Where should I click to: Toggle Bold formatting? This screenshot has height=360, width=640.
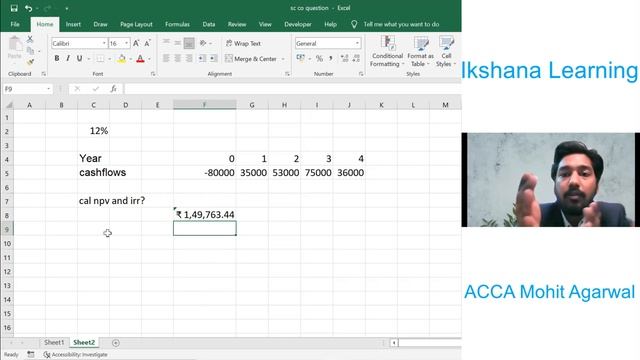(57, 58)
